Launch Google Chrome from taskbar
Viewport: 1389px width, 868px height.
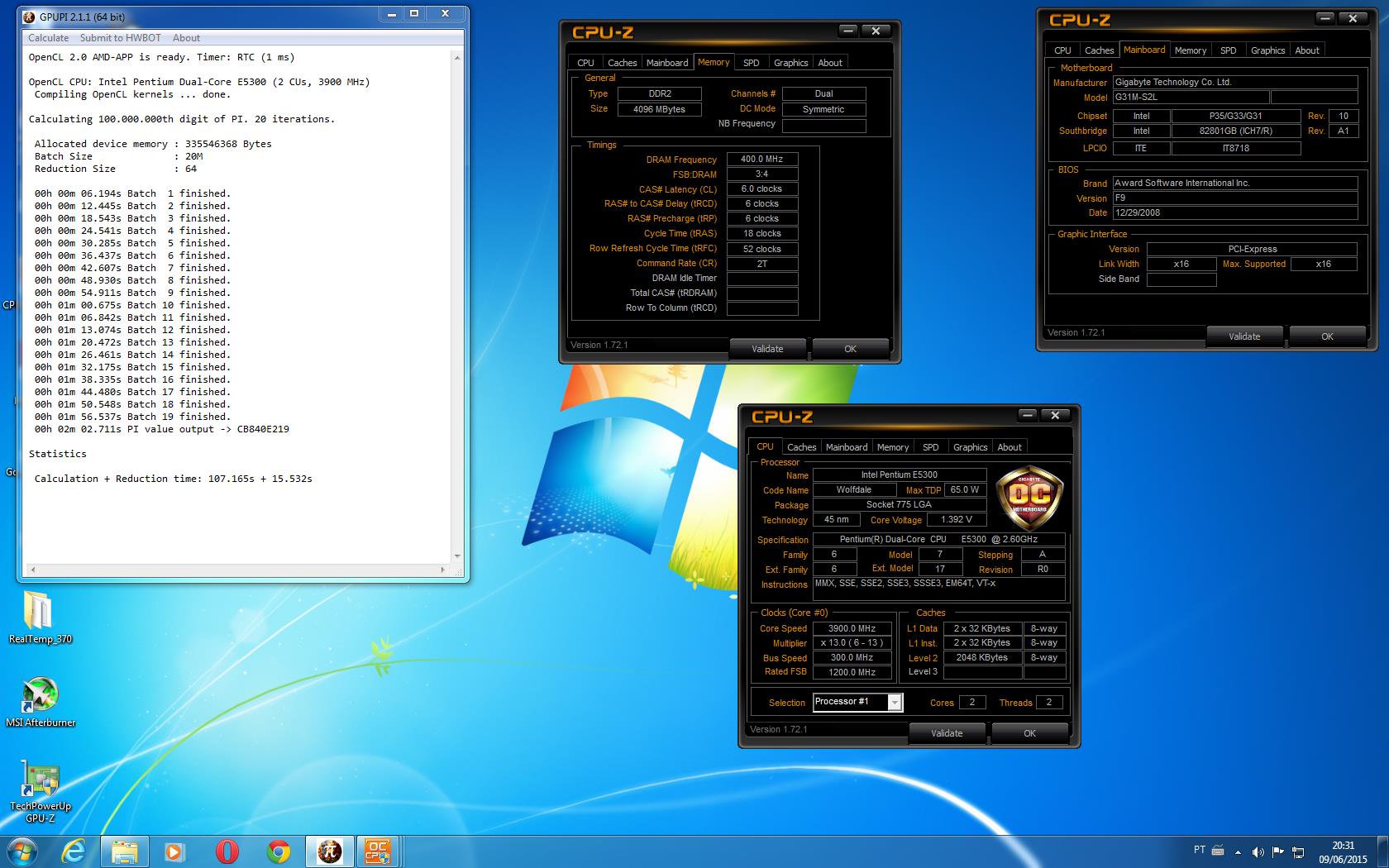(x=279, y=851)
